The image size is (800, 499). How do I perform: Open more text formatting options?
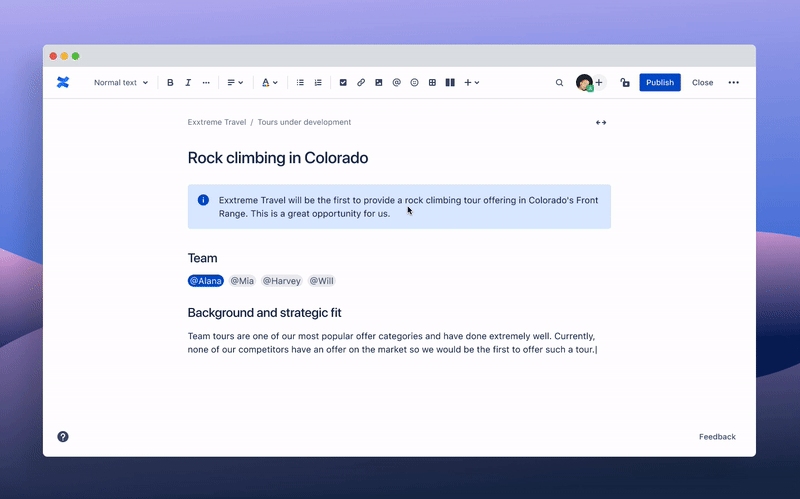point(206,82)
